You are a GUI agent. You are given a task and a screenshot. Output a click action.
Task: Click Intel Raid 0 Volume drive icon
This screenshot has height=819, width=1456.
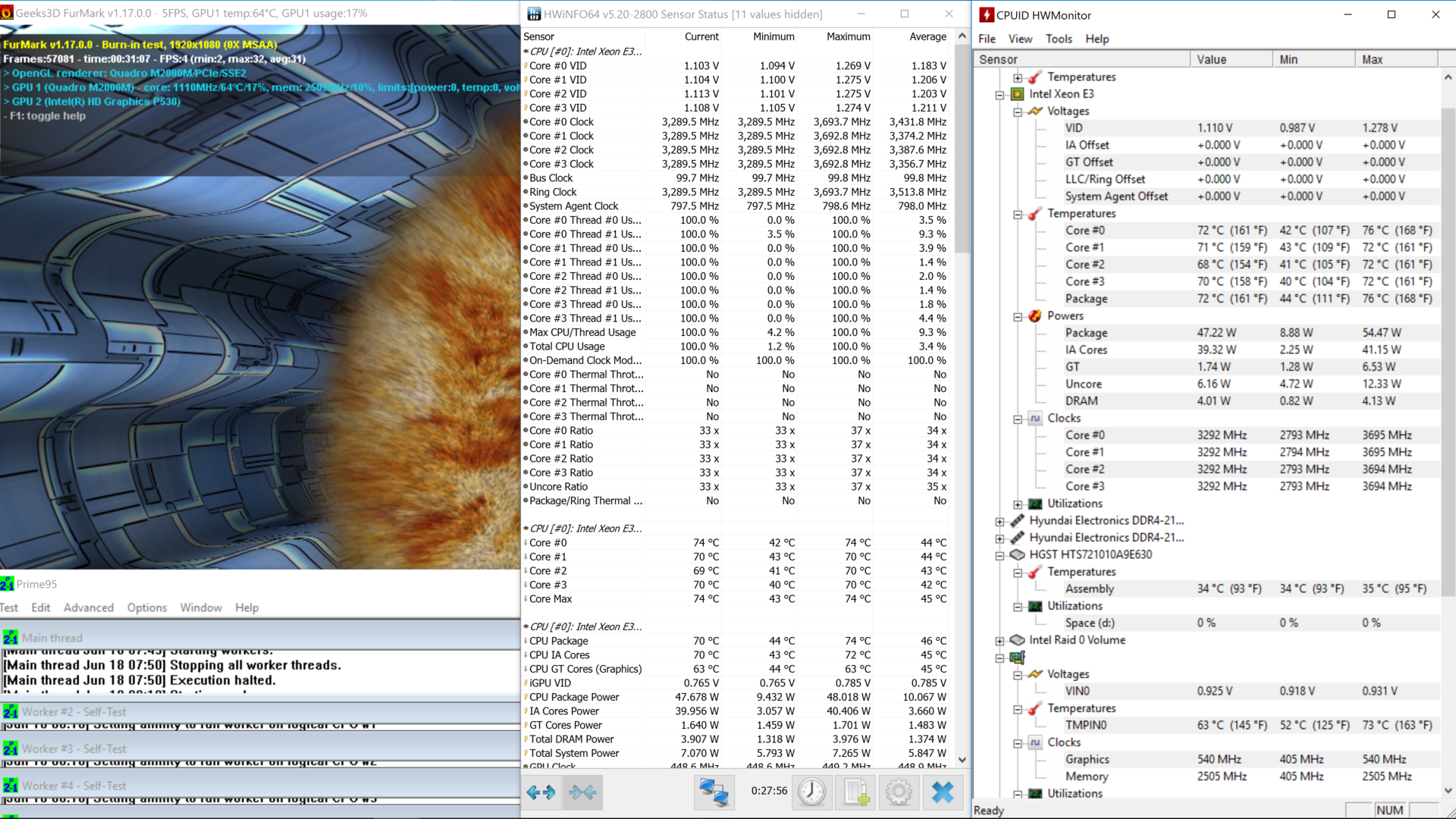pos(1018,640)
